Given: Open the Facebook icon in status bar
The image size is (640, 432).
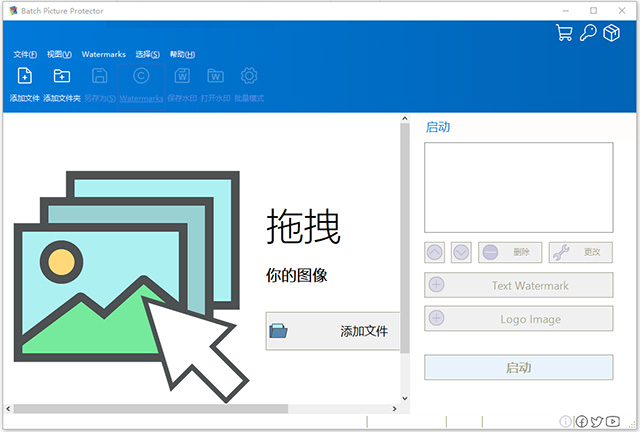Looking at the screenshot, I should click(x=582, y=421).
